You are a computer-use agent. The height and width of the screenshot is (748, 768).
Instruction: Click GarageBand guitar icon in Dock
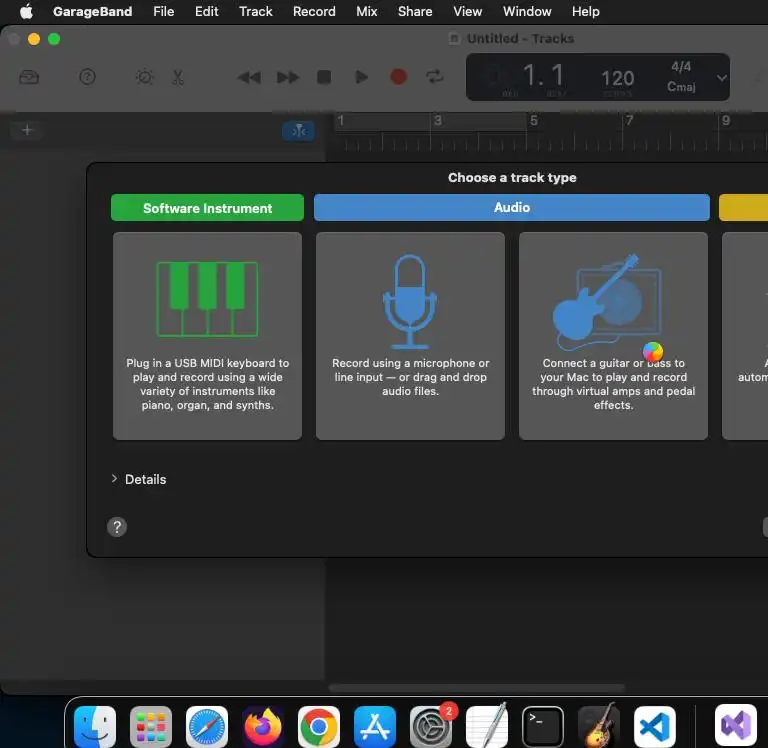pos(599,727)
